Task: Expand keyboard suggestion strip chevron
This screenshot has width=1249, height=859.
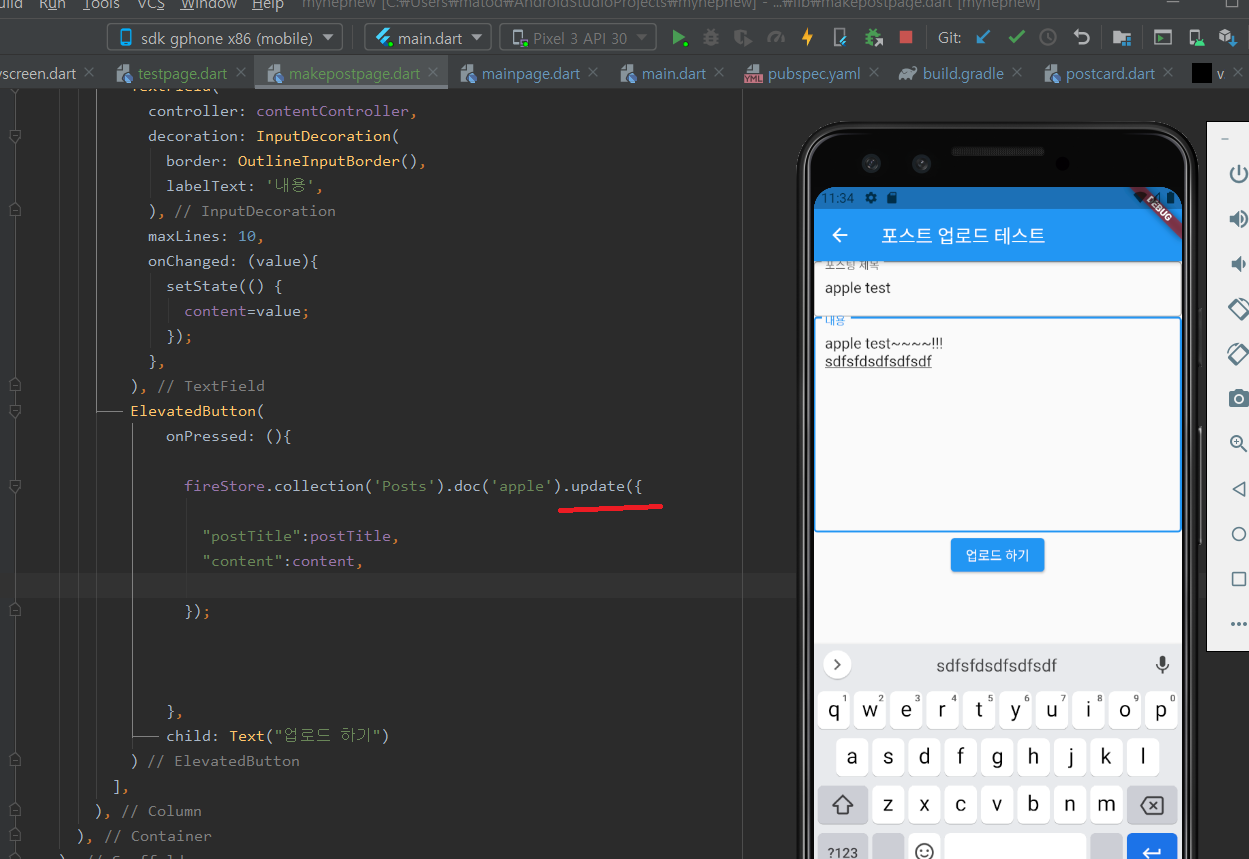Action: click(836, 665)
